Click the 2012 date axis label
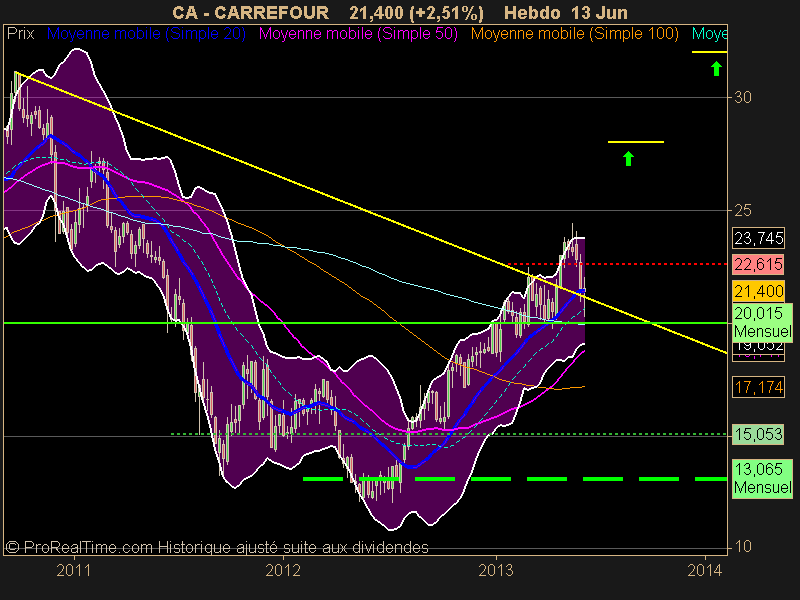Viewport: 800px width, 600px height. pyautogui.click(x=283, y=570)
